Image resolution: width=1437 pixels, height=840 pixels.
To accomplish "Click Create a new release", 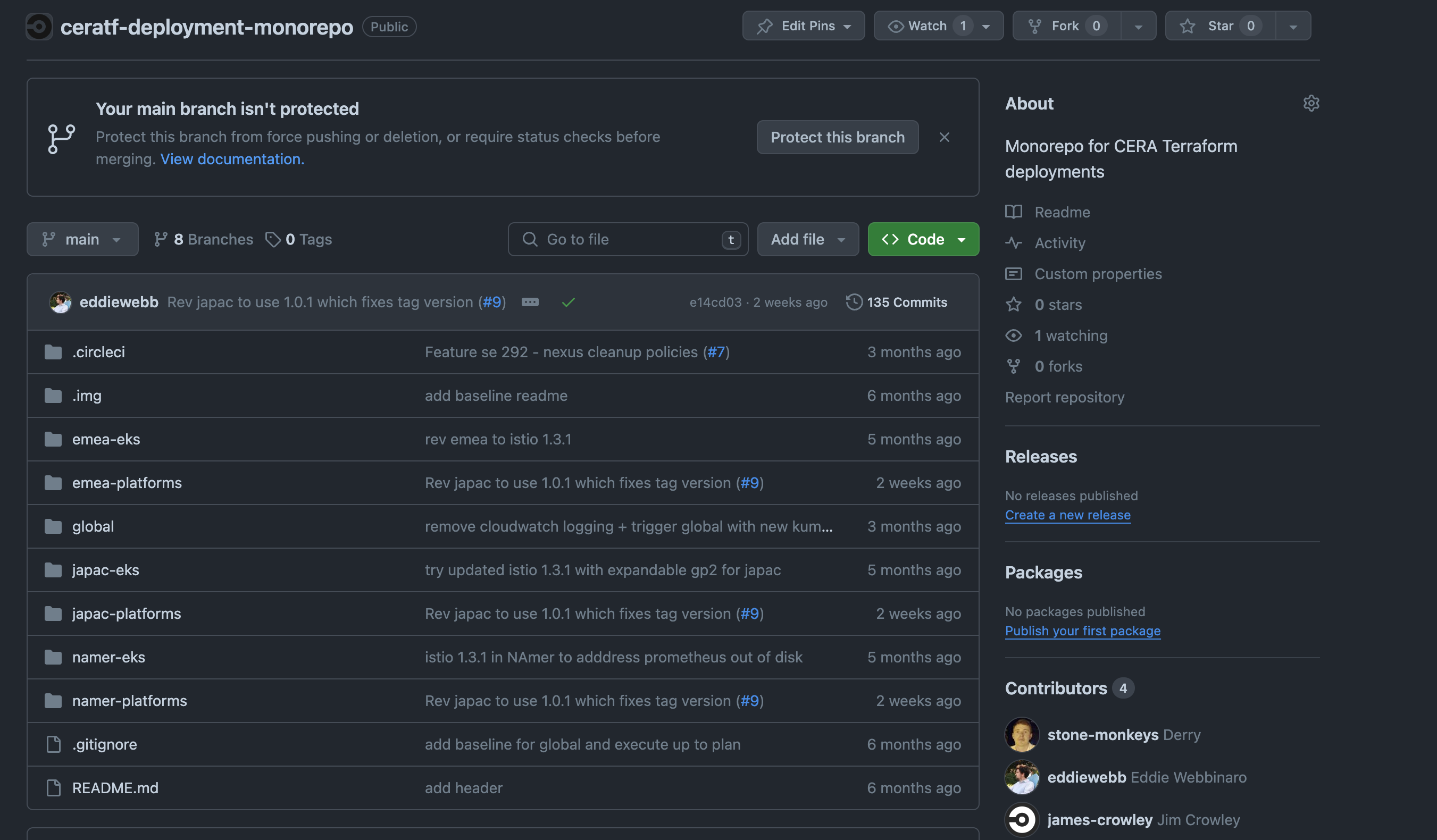I will (1068, 515).
